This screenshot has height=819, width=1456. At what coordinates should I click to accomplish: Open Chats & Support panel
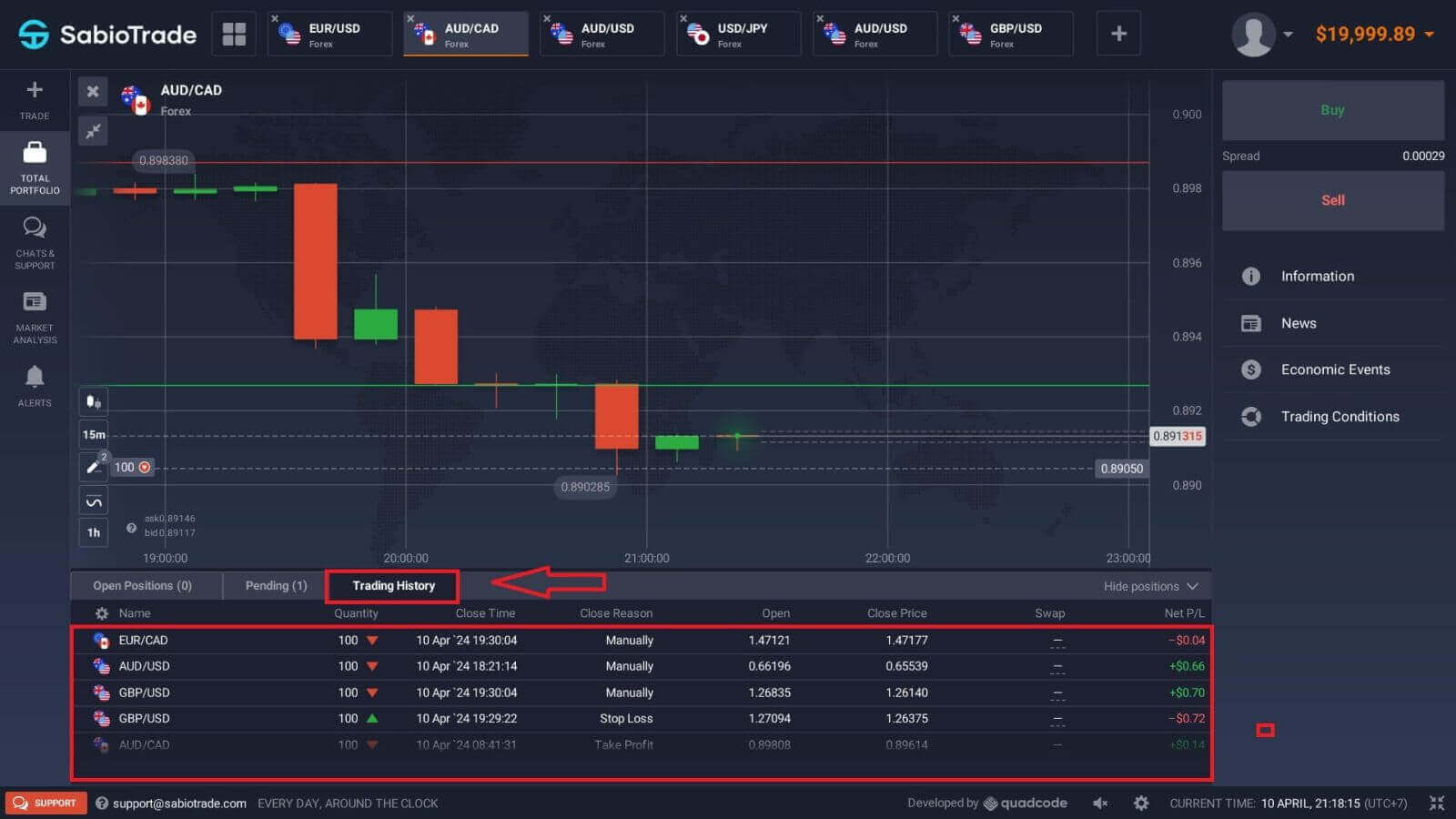[x=34, y=241]
